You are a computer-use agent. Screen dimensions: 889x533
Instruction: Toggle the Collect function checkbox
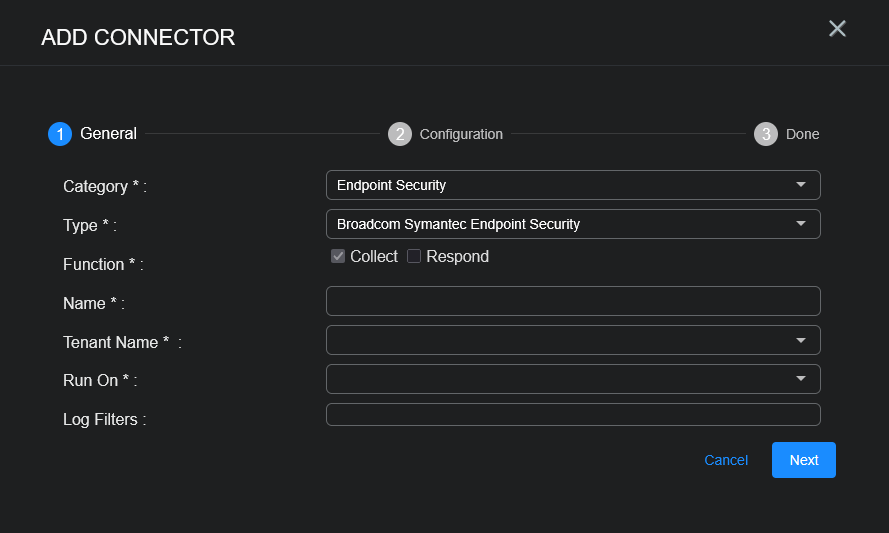coord(338,256)
